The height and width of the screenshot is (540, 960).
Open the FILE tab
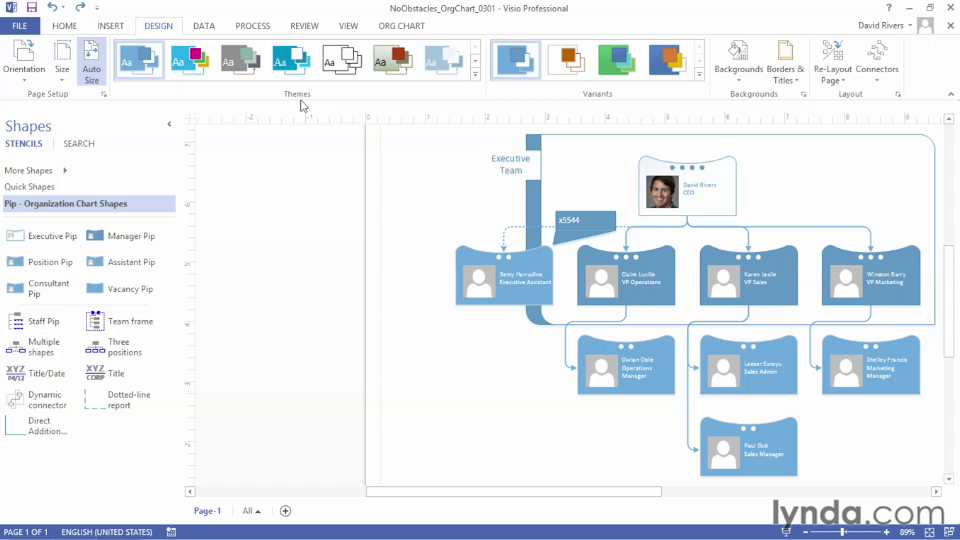pyautogui.click(x=20, y=26)
